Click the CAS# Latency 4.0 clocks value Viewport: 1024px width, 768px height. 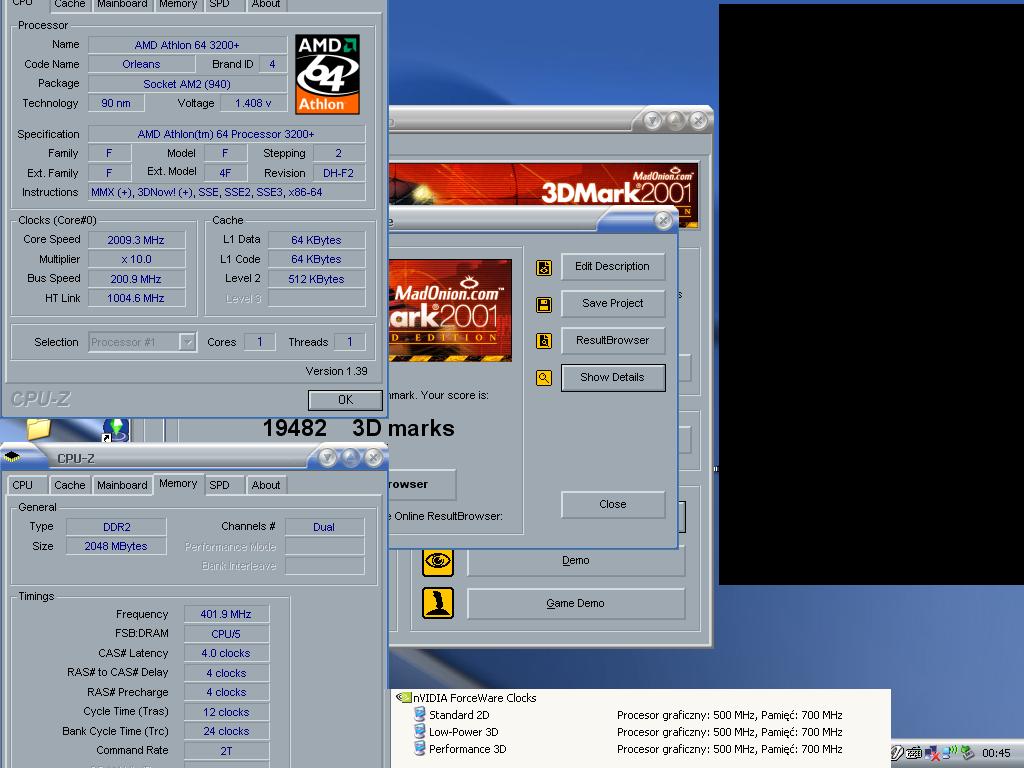point(226,653)
